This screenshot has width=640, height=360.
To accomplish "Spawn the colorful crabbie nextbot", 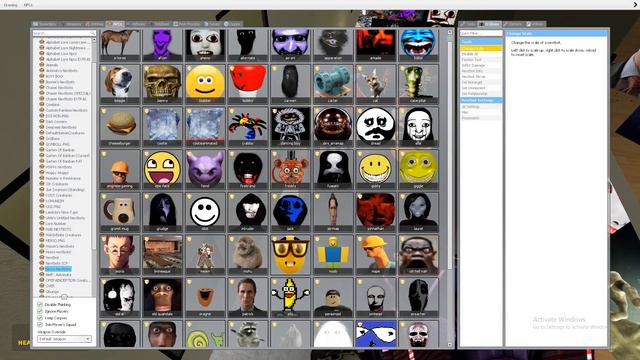I will point(248,126).
